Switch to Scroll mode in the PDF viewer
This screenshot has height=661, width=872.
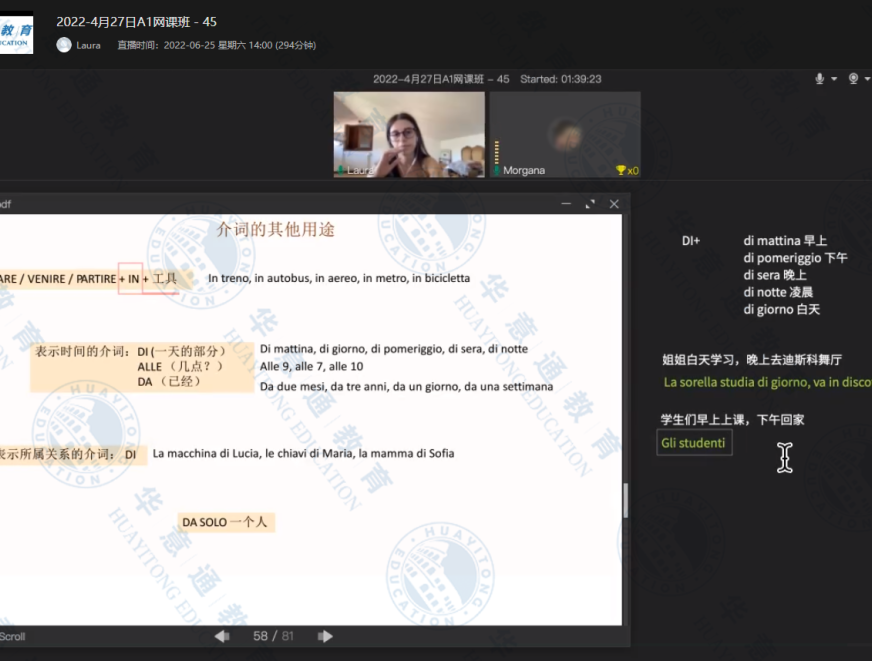[14, 636]
